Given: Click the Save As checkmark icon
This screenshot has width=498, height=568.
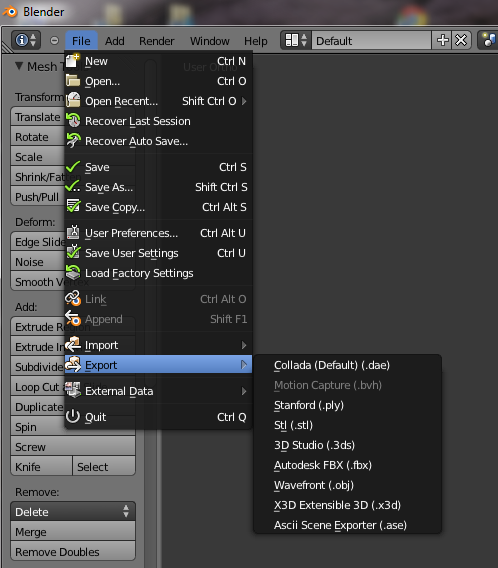Looking at the screenshot, I should coord(73,187).
